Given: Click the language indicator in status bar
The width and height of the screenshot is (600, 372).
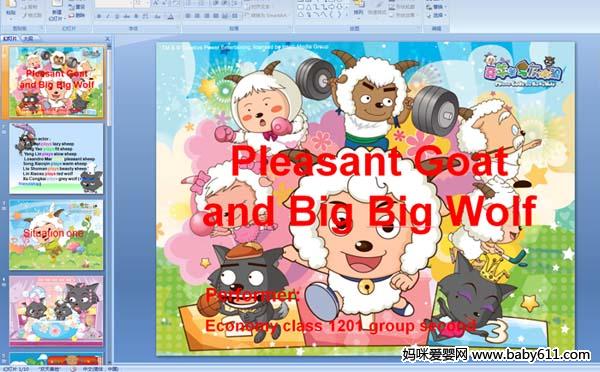Looking at the screenshot, I should click(x=100, y=369).
